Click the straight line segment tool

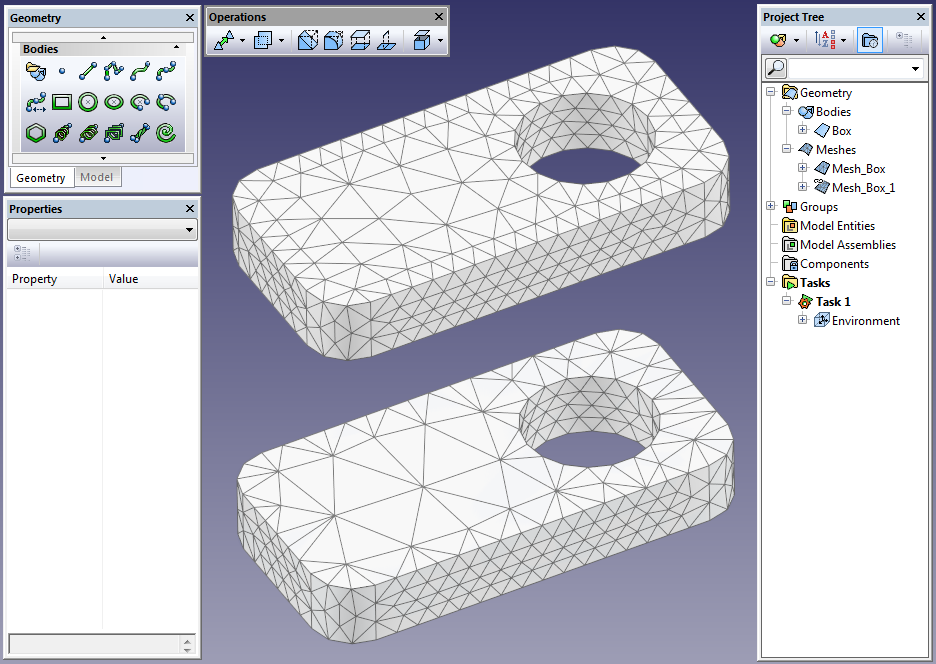point(88,71)
